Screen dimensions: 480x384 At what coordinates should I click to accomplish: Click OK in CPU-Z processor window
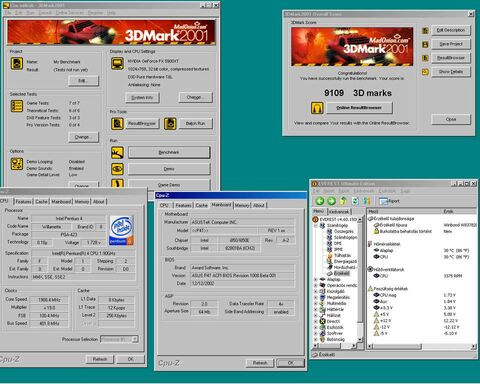[x=130, y=359]
